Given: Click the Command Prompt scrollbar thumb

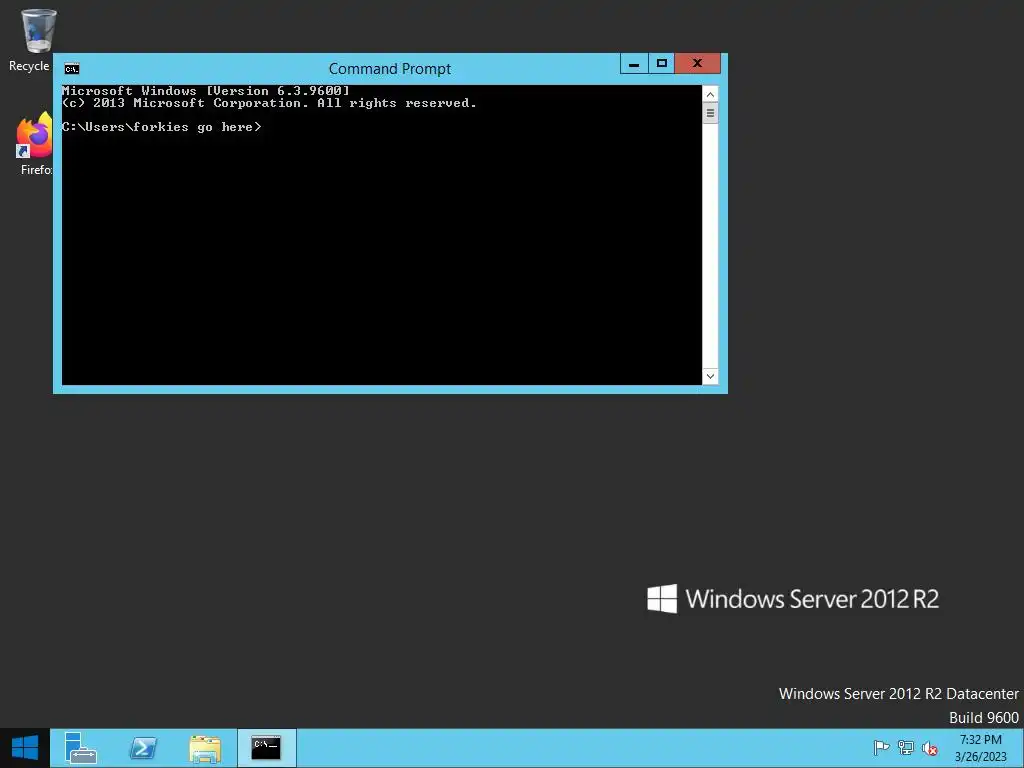Looking at the screenshot, I should point(710,113).
